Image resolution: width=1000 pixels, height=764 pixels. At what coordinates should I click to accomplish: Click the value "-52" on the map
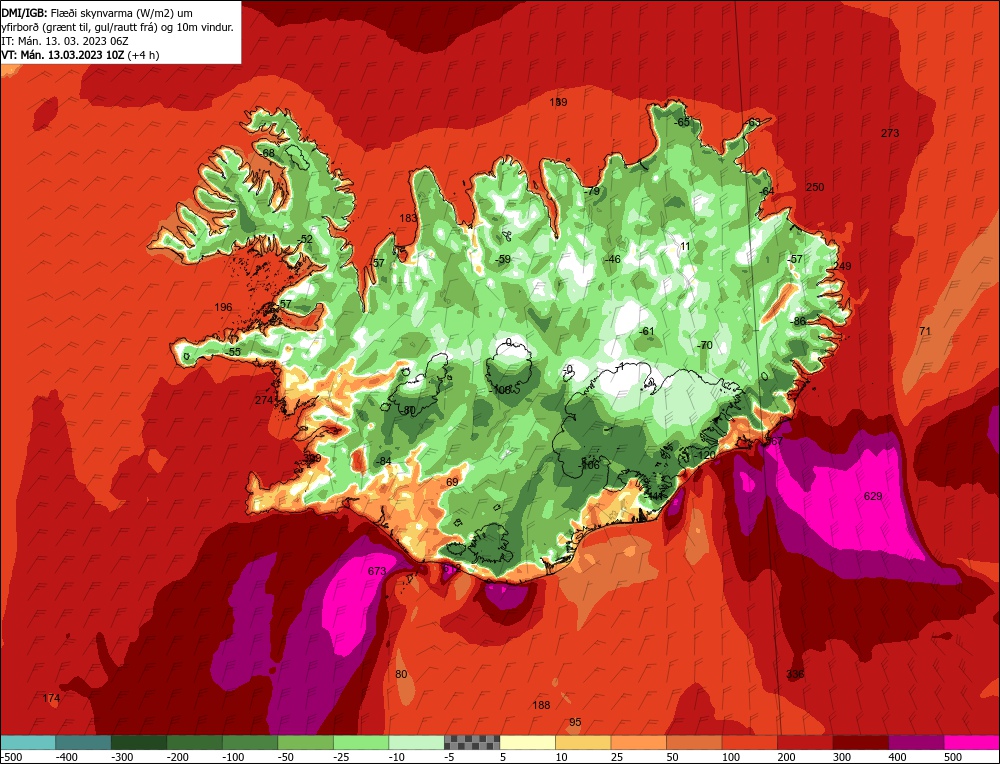305,239
